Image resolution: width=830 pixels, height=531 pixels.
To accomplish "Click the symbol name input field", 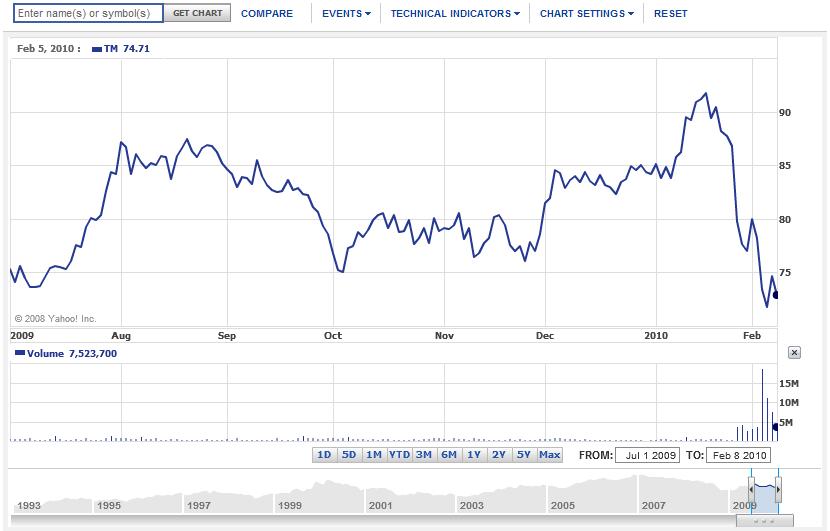I will point(89,14).
